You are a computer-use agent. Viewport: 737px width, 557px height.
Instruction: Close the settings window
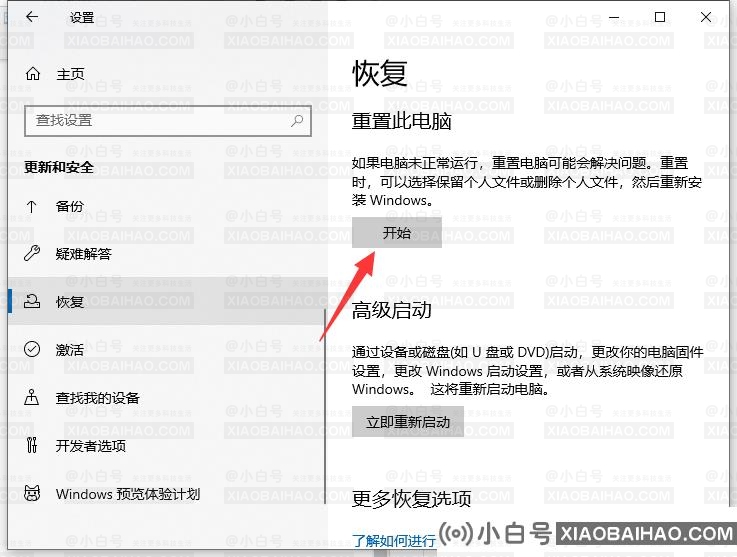pyautogui.click(x=706, y=17)
